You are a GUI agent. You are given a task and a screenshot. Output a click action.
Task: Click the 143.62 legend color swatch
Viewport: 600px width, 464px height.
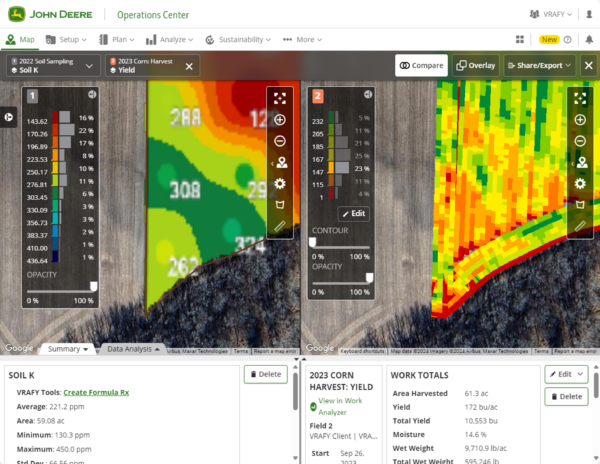pos(55,117)
